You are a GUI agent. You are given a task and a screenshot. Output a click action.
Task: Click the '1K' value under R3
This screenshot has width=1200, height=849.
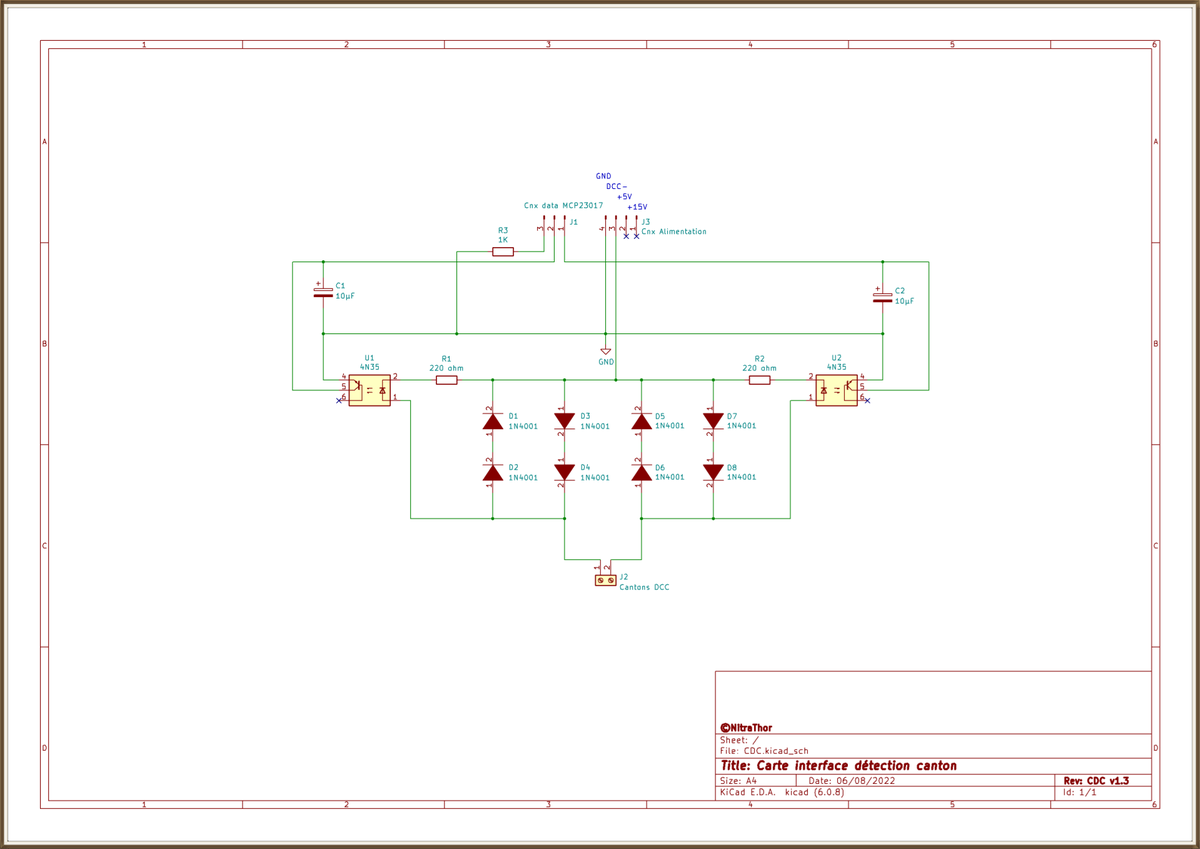click(x=503, y=241)
